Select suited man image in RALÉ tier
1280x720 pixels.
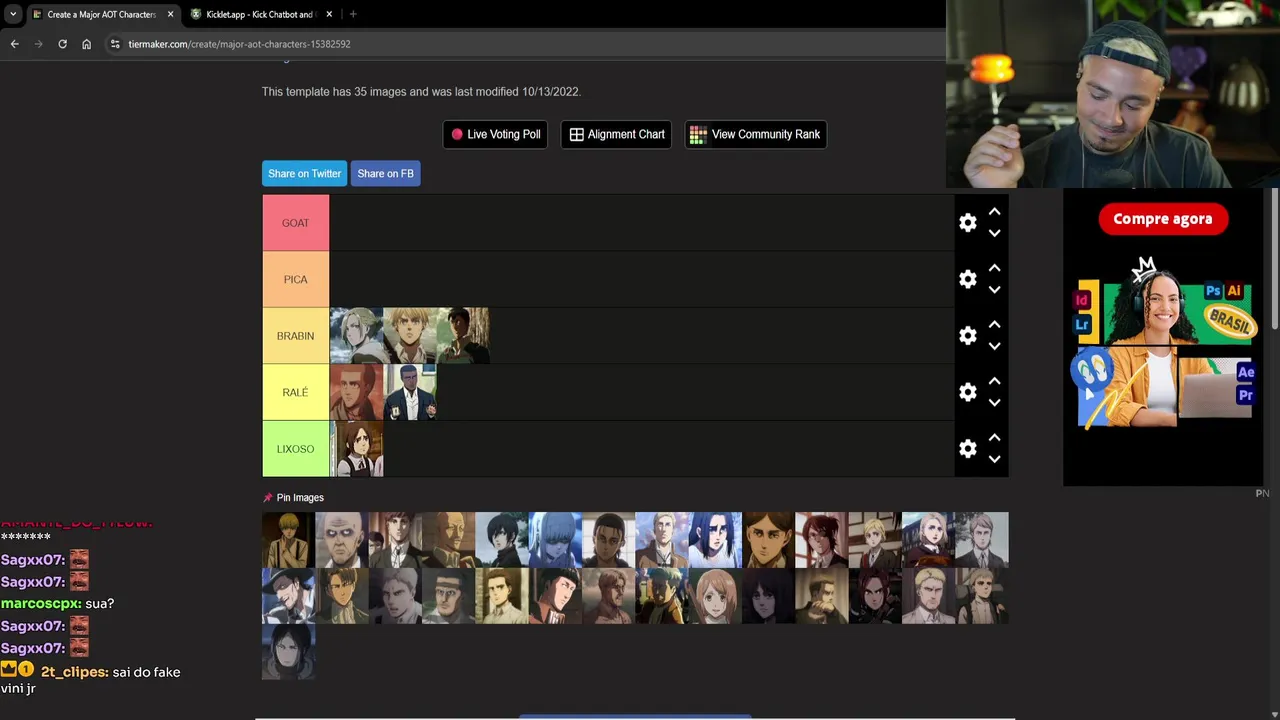[x=410, y=392]
